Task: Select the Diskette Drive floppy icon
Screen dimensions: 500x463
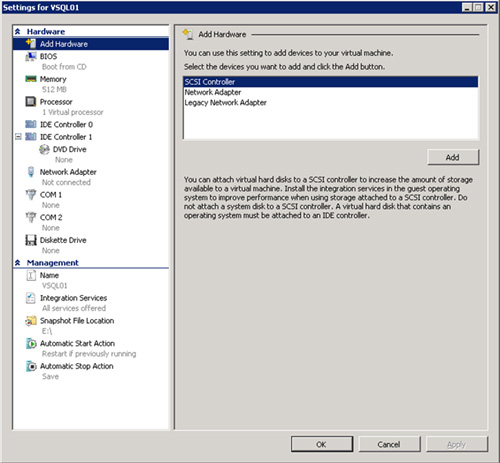Action: tap(31, 240)
